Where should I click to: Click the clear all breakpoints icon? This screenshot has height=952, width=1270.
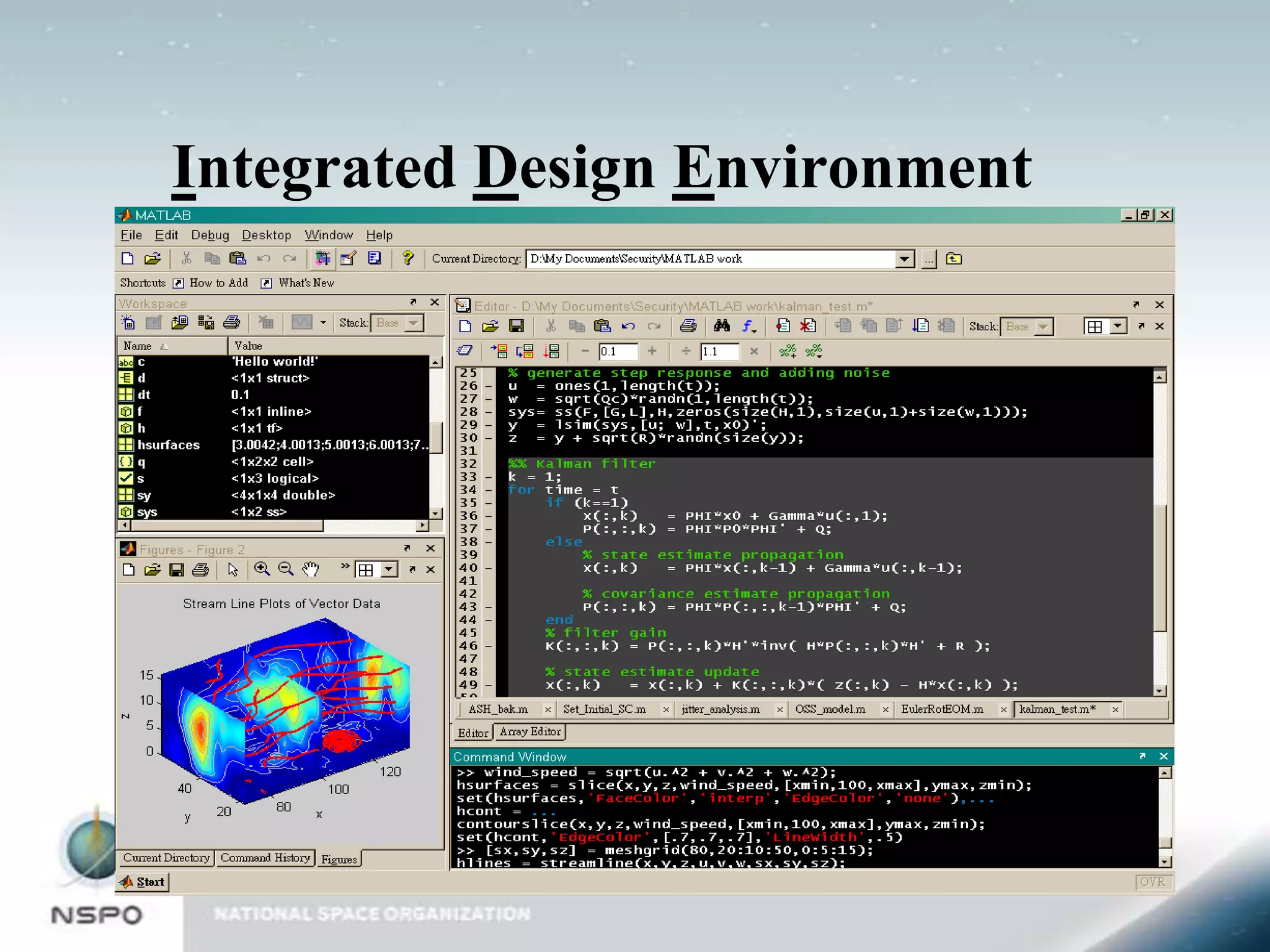point(807,326)
